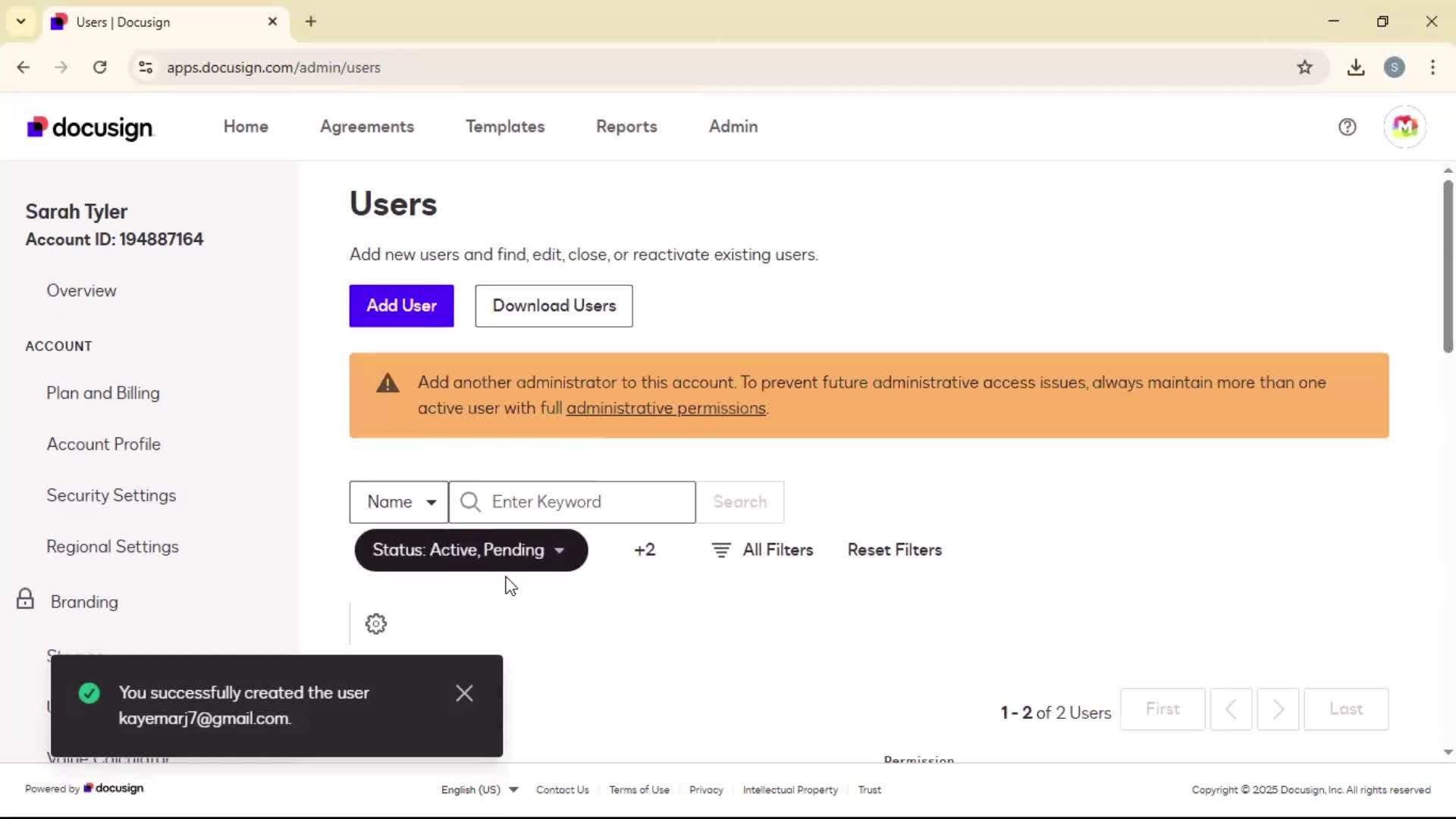Select Overview in the sidebar
This screenshot has height=819, width=1456.
81,290
